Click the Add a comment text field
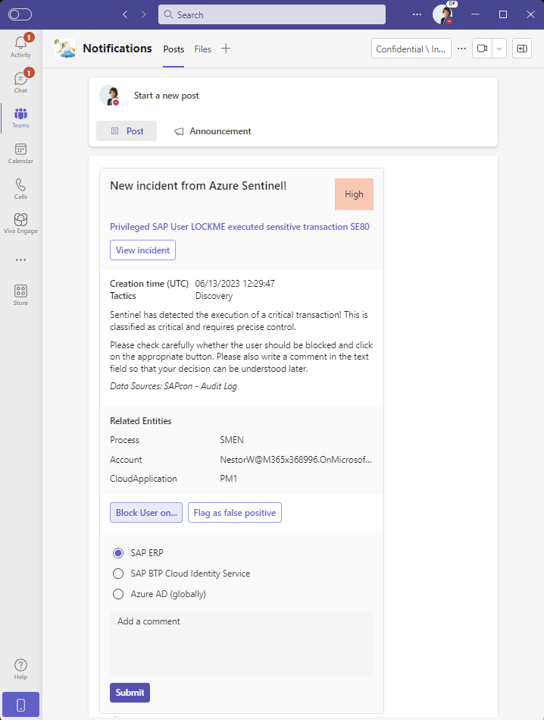Screen dimensions: 544x720 pos(241,642)
